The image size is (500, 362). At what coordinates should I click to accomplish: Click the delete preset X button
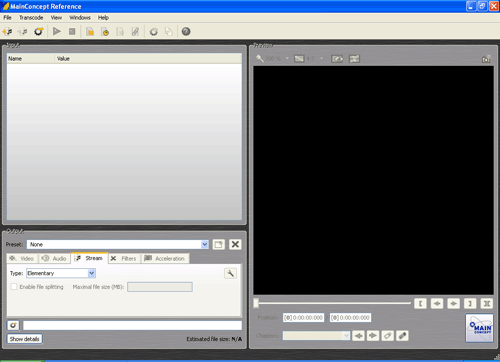point(235,244)
